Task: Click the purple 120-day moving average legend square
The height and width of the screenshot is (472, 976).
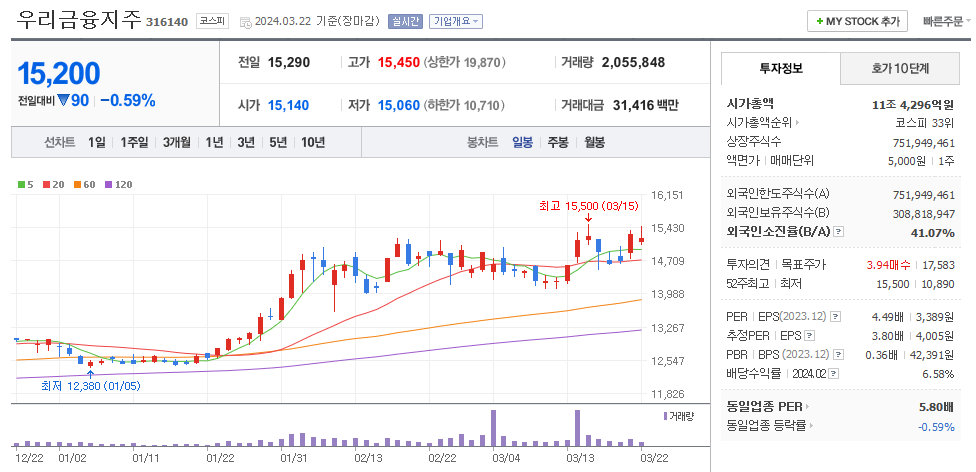Action: [x=107, y=184]
